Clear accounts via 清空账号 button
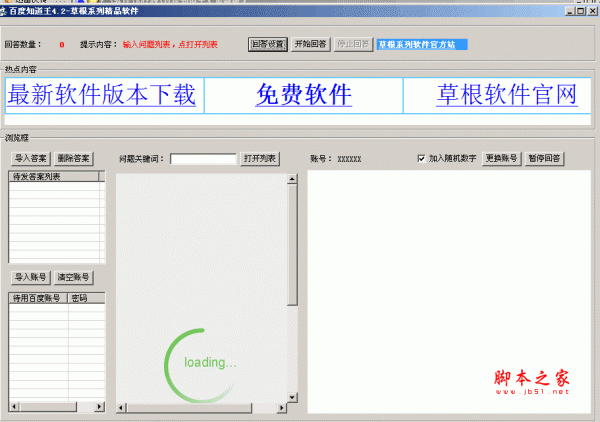This screenshot has width=600, height=422. pyautogui.click(x=73, y=277)
